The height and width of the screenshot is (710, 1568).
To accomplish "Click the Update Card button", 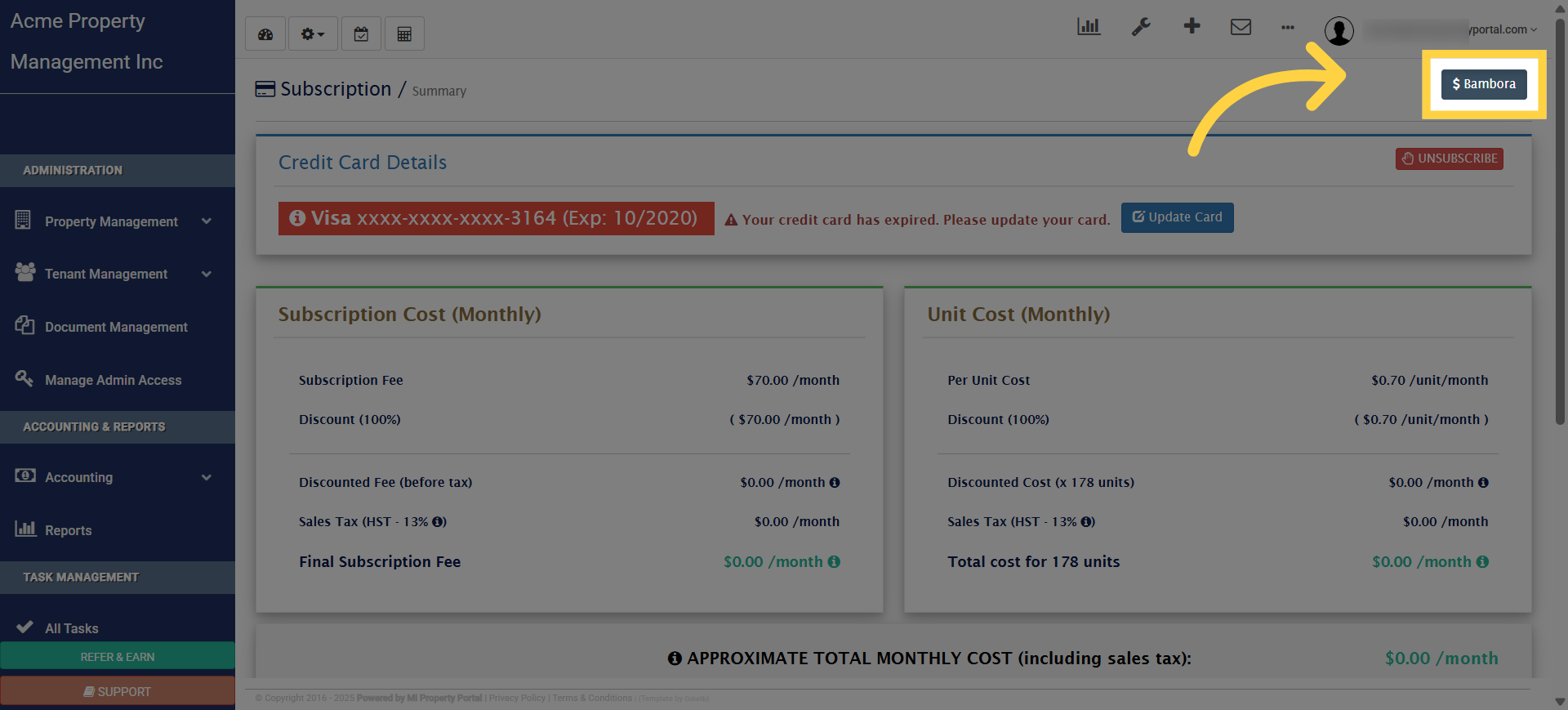I will click(x=1178, y=217).
